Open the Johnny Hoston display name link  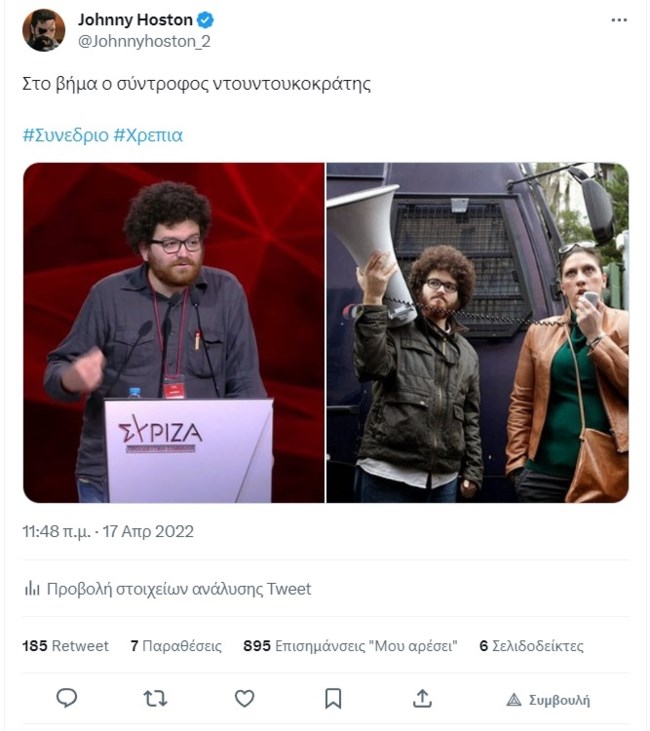[135, 20]
